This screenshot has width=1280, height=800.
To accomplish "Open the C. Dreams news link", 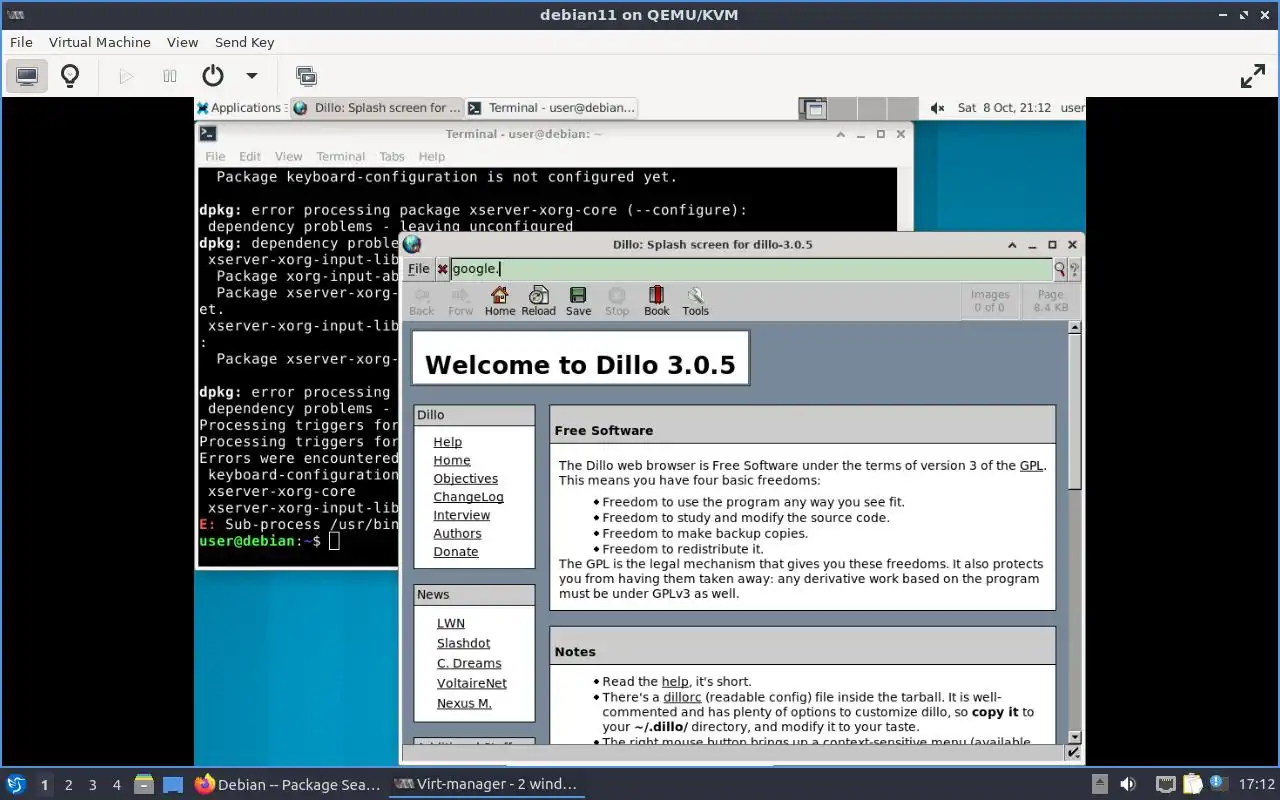I will point(469,663).
